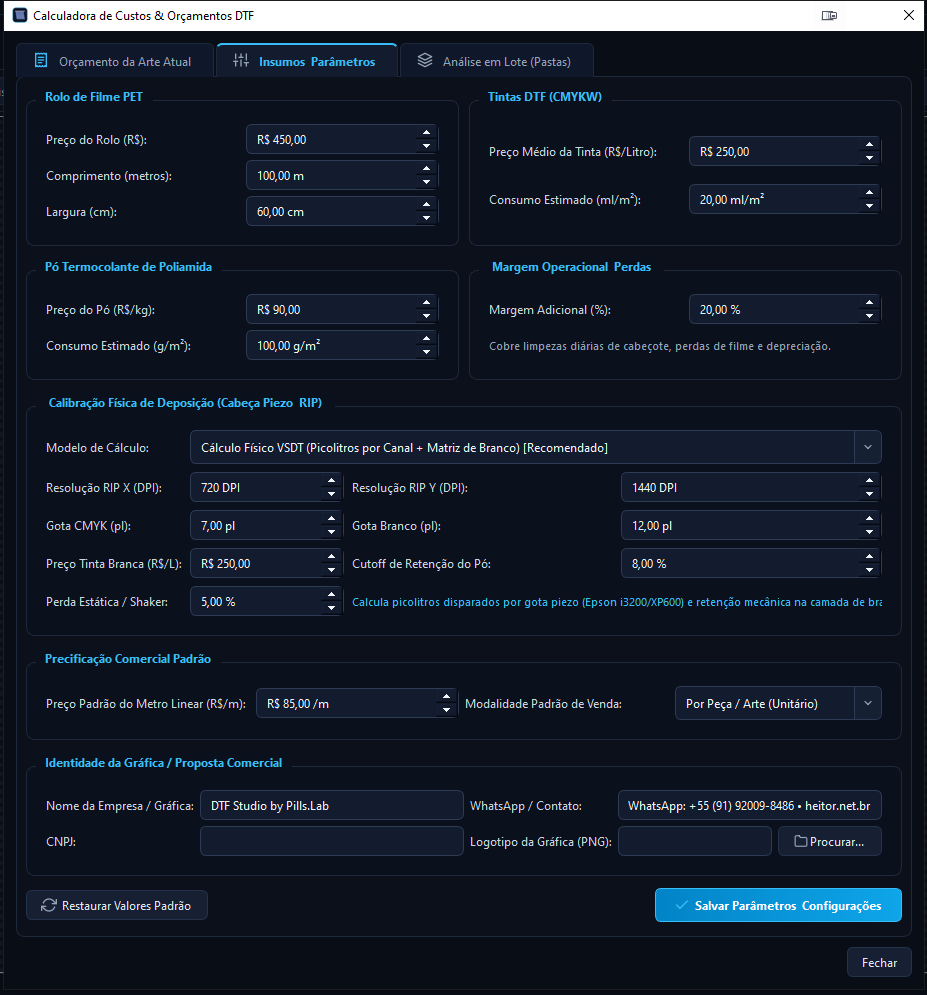Viewport: 927px width, 995px height.
Task: Click the Cobre limpezas diárias note text
Action: tap(660, 346)
